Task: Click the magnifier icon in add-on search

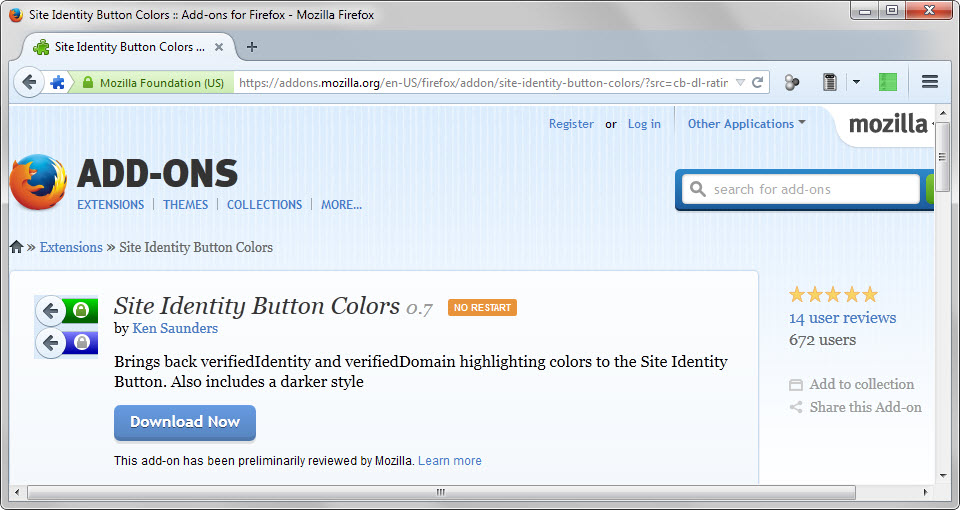Action: (x=697, y=189)
